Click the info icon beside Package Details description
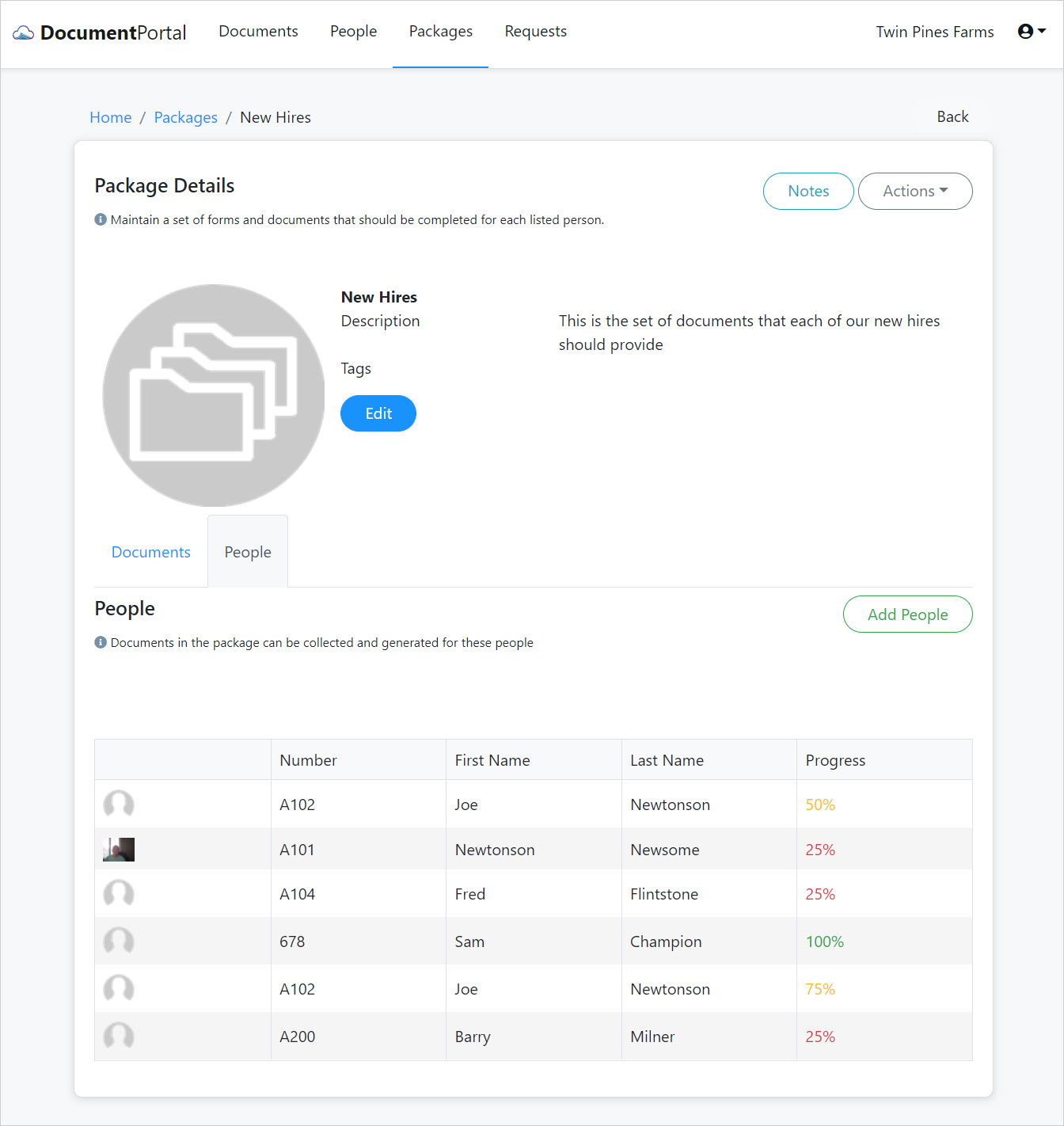This screenshot has width=1064, height=1126. coord(101,219)
